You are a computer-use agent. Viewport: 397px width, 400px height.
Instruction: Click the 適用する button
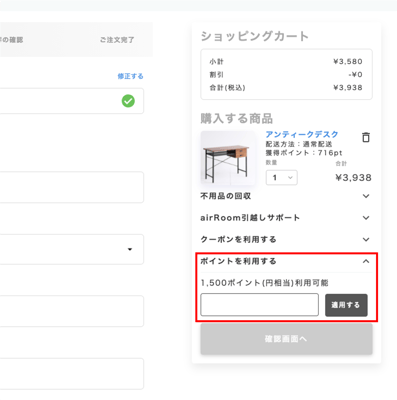point(346,305)
